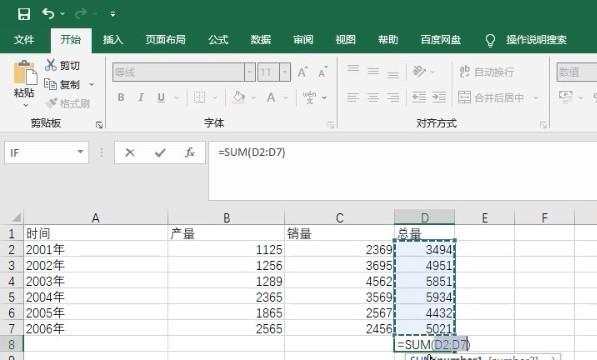Click the select all corner triangle

[16, 218]
